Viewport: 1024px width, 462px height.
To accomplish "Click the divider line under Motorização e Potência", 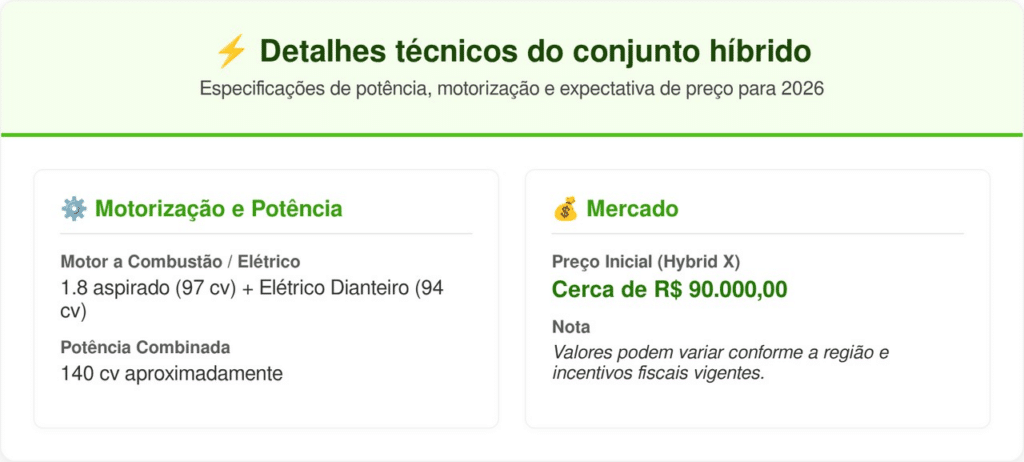I will point(266,234).
